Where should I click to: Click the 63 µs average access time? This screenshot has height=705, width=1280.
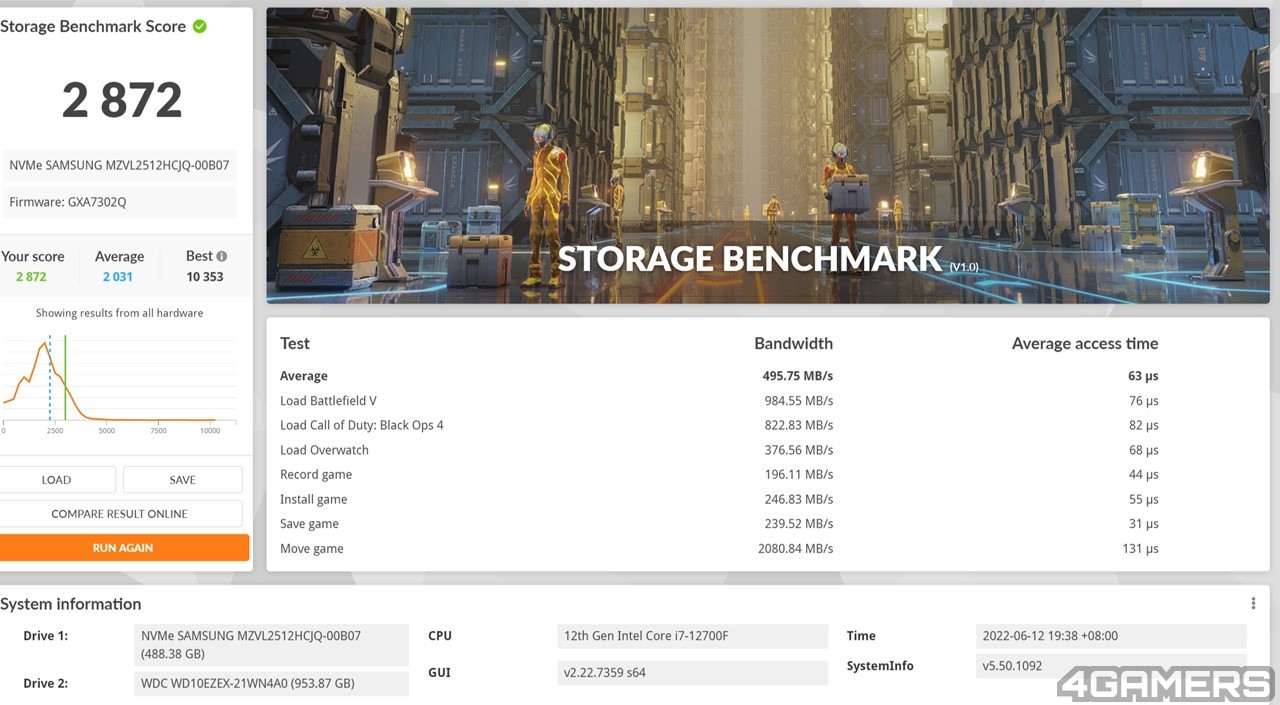(1143, 376)
